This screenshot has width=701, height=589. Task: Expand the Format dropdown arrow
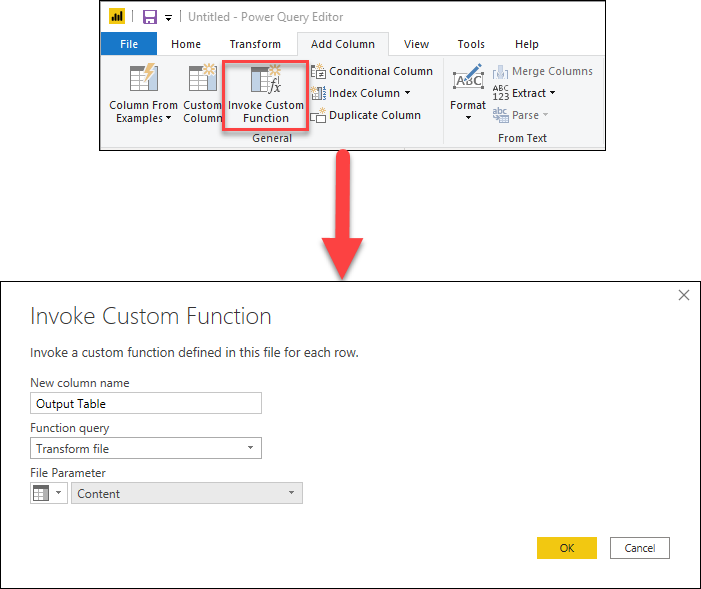tap(468, 118)
